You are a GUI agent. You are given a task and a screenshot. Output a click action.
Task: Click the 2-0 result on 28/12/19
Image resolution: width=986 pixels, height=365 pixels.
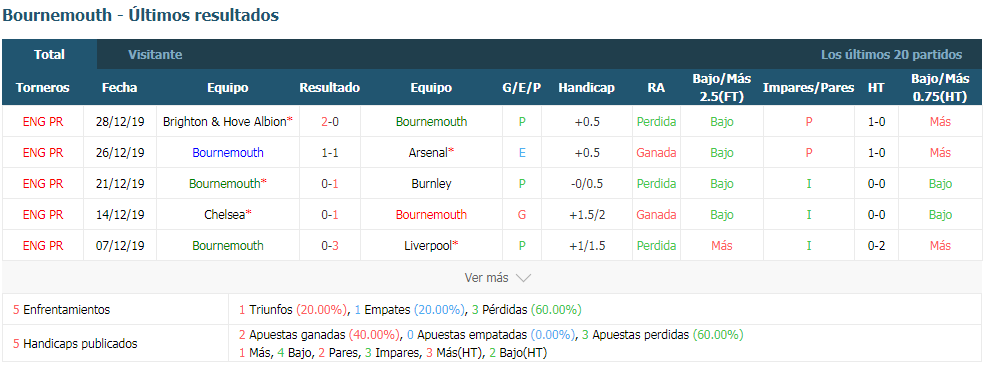pos(330,121)
